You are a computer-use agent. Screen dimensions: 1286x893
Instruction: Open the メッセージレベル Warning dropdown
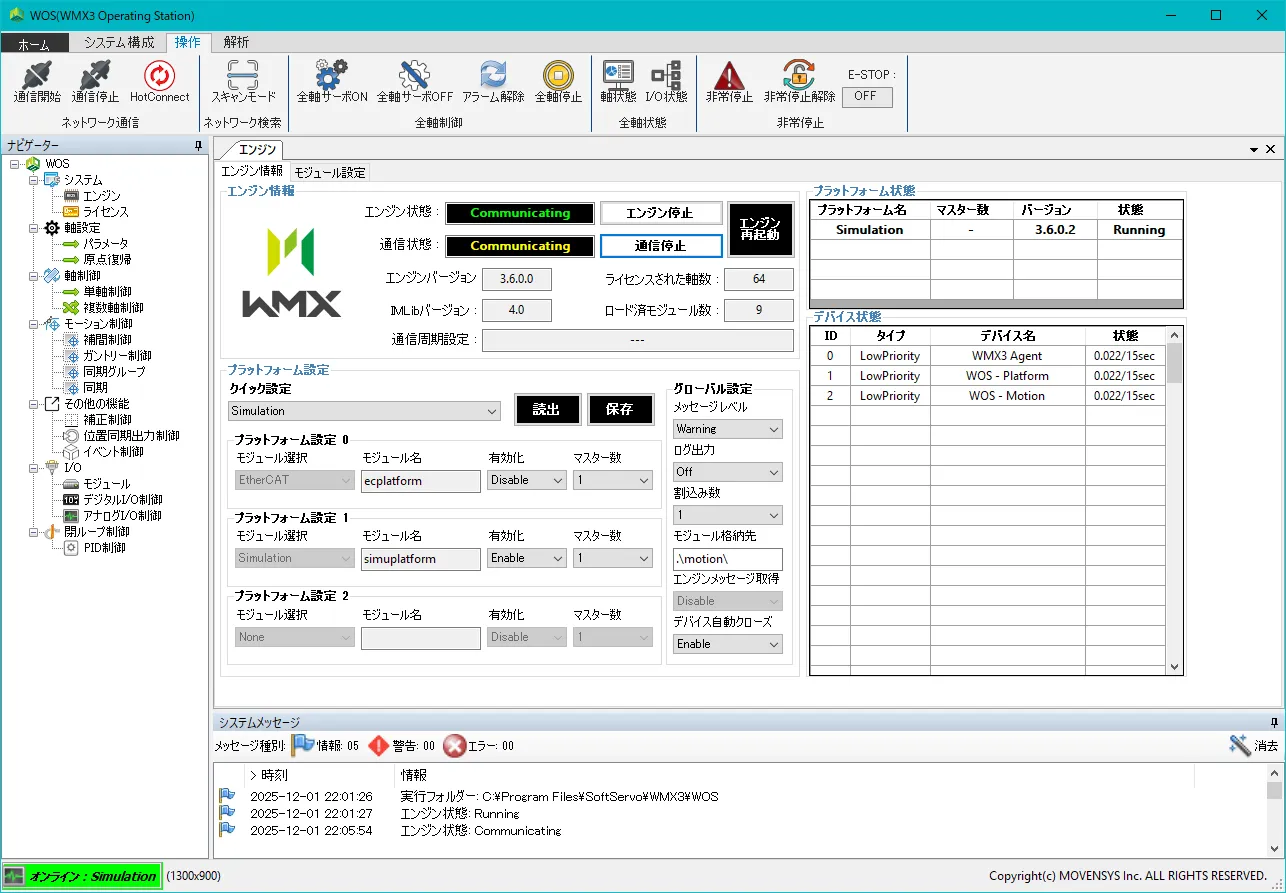pyautogui.click(x=727, y=429)
